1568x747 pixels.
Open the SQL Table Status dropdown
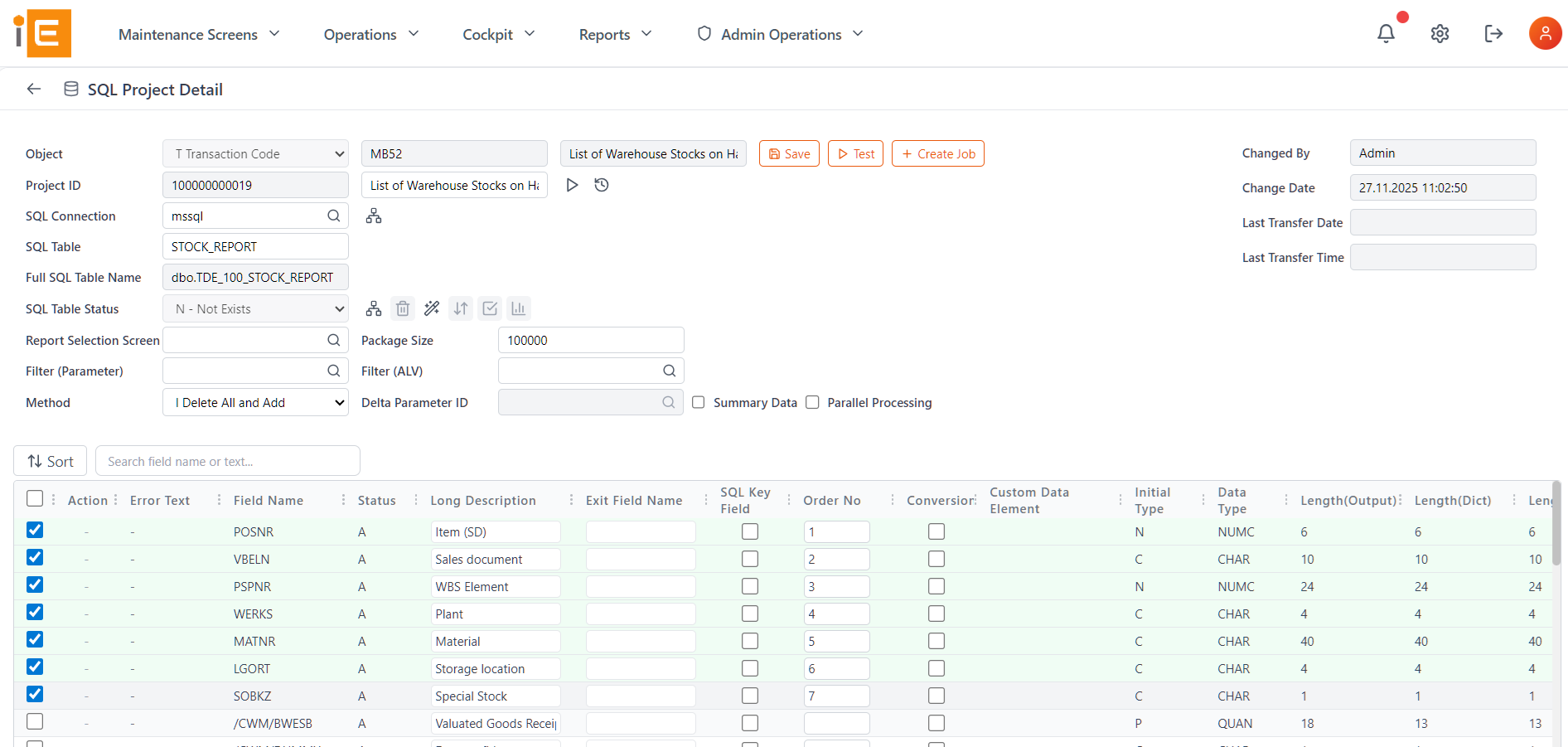[255, 308]
